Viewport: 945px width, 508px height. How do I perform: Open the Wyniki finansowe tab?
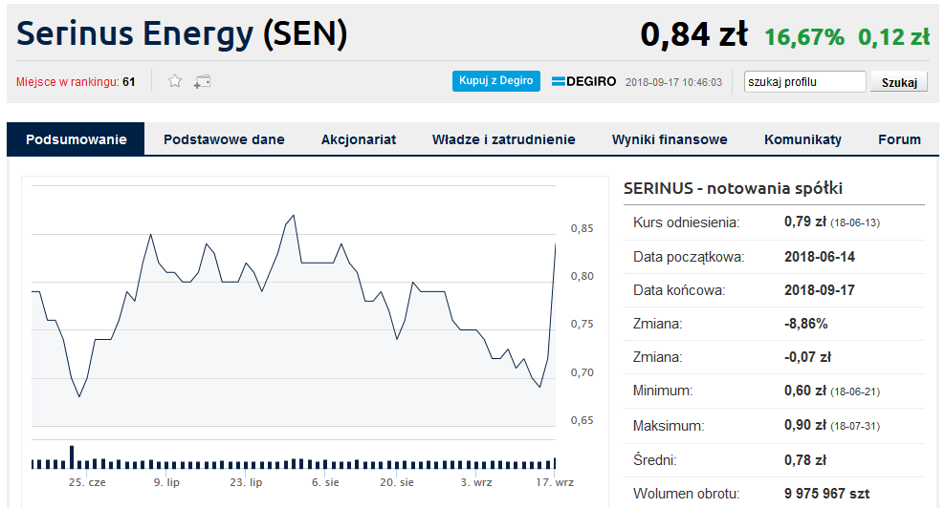pos(670,139)
